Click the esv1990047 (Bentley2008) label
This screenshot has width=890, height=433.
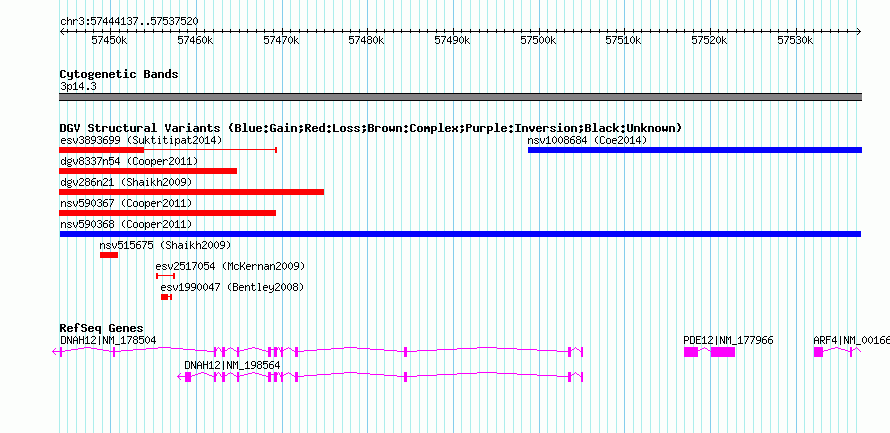pos(232,287)
